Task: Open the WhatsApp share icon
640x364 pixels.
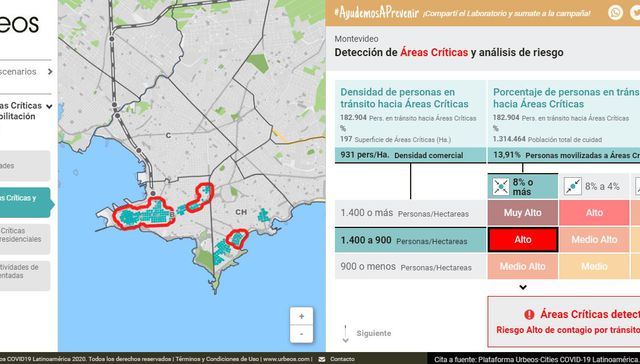Action: click(x=615, y=12)
